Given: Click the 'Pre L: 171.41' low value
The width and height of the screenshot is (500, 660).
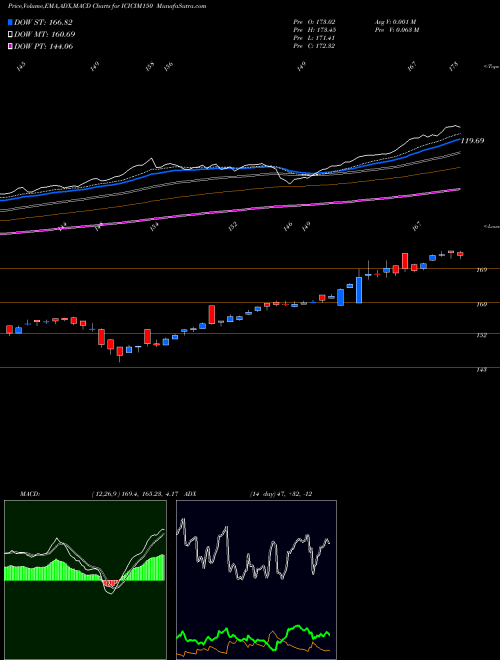Looking at the screenshot, I should pyautogui.click(x=314, y=38).
